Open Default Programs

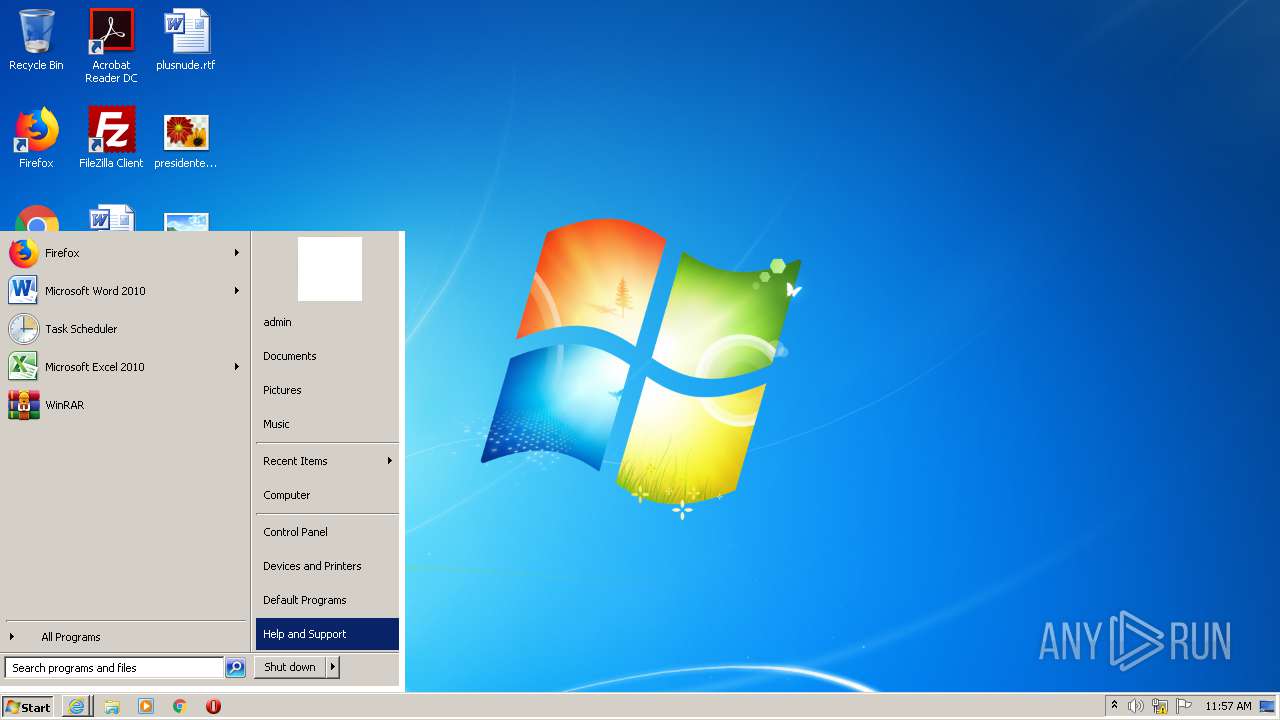[x=327, y=600]
